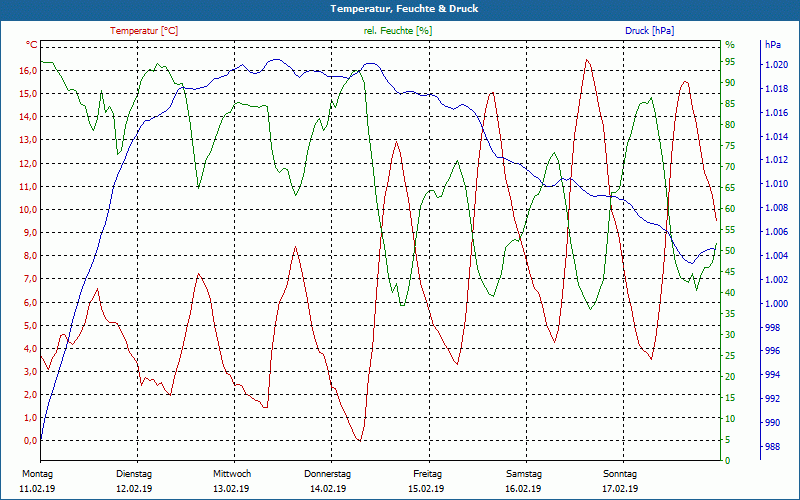Select the 'Temperatur [°C]' legend label
800x500 pixels.
[x=144, y=31]
